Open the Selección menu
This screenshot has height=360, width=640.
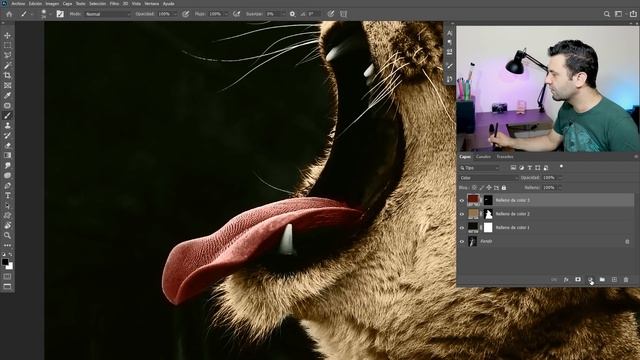[98, 4]
